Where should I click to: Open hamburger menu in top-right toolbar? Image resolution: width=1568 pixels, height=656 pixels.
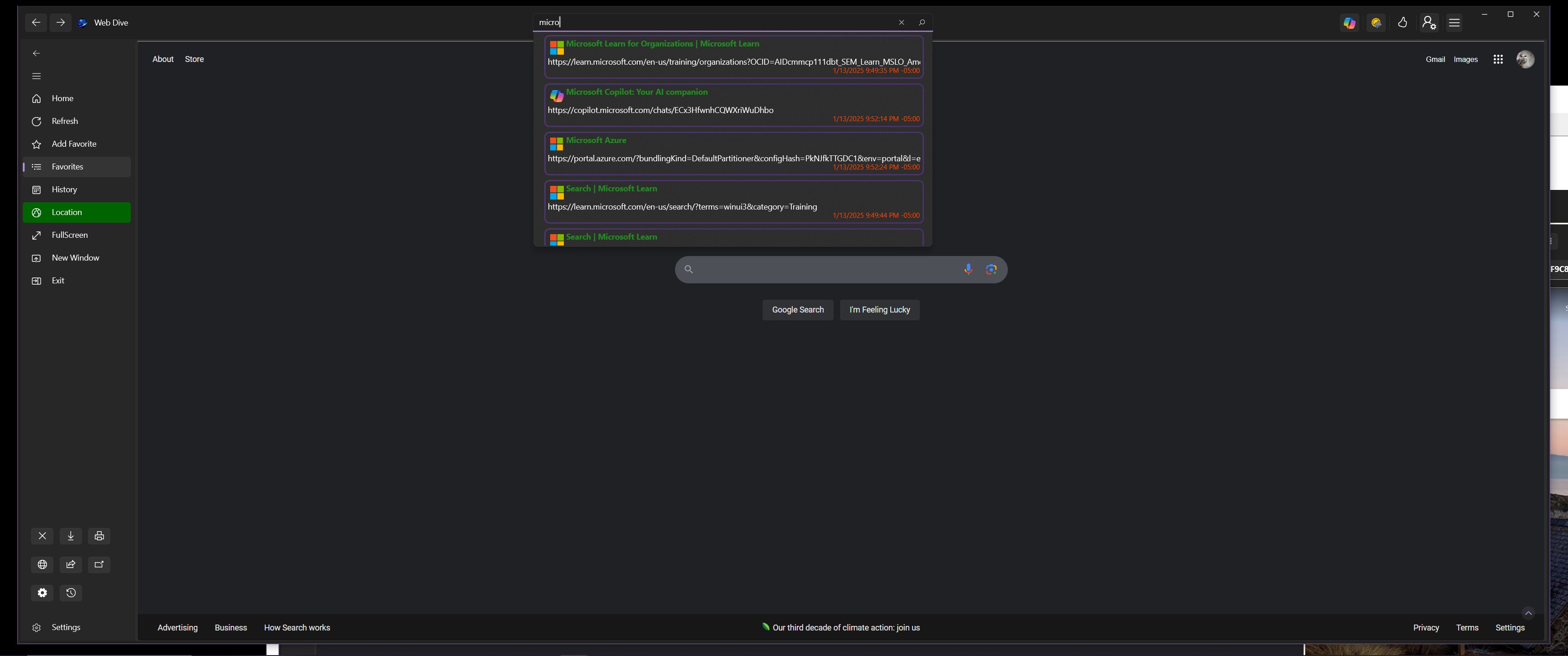1454,22
